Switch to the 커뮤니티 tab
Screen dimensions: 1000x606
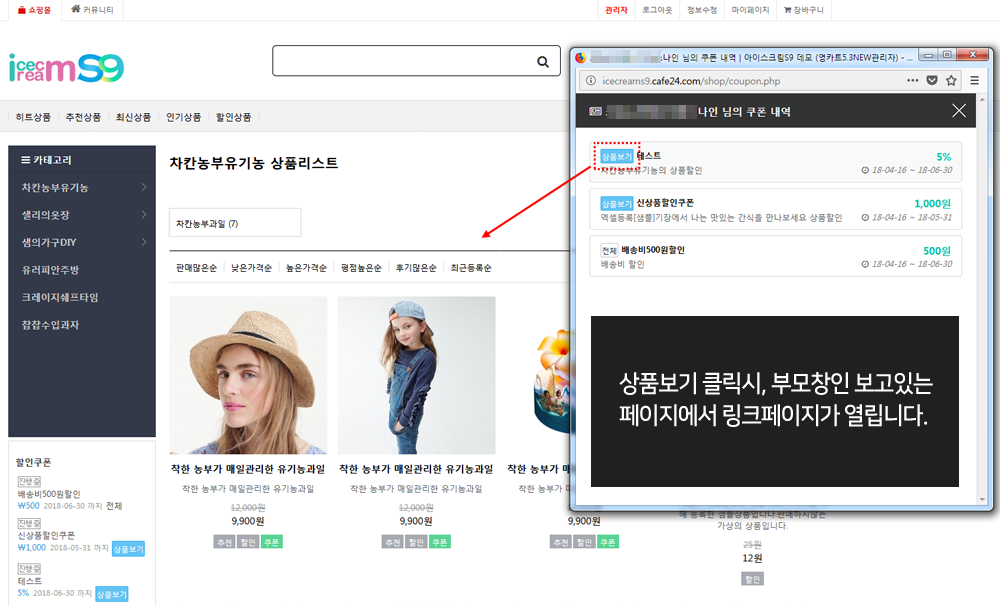point(92,10)
